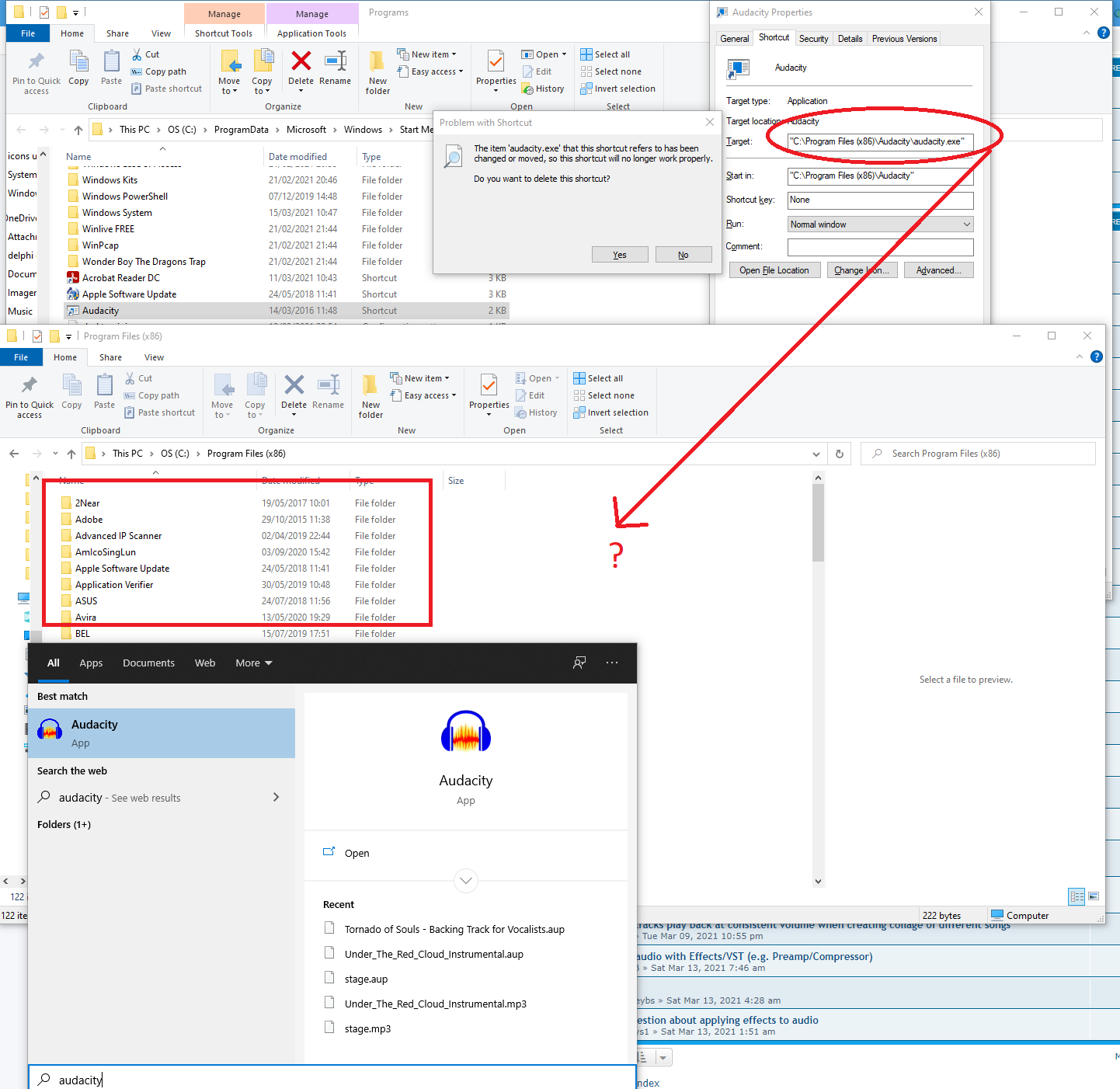Click the Target field in Audacity Properties

tap(880, 141)
